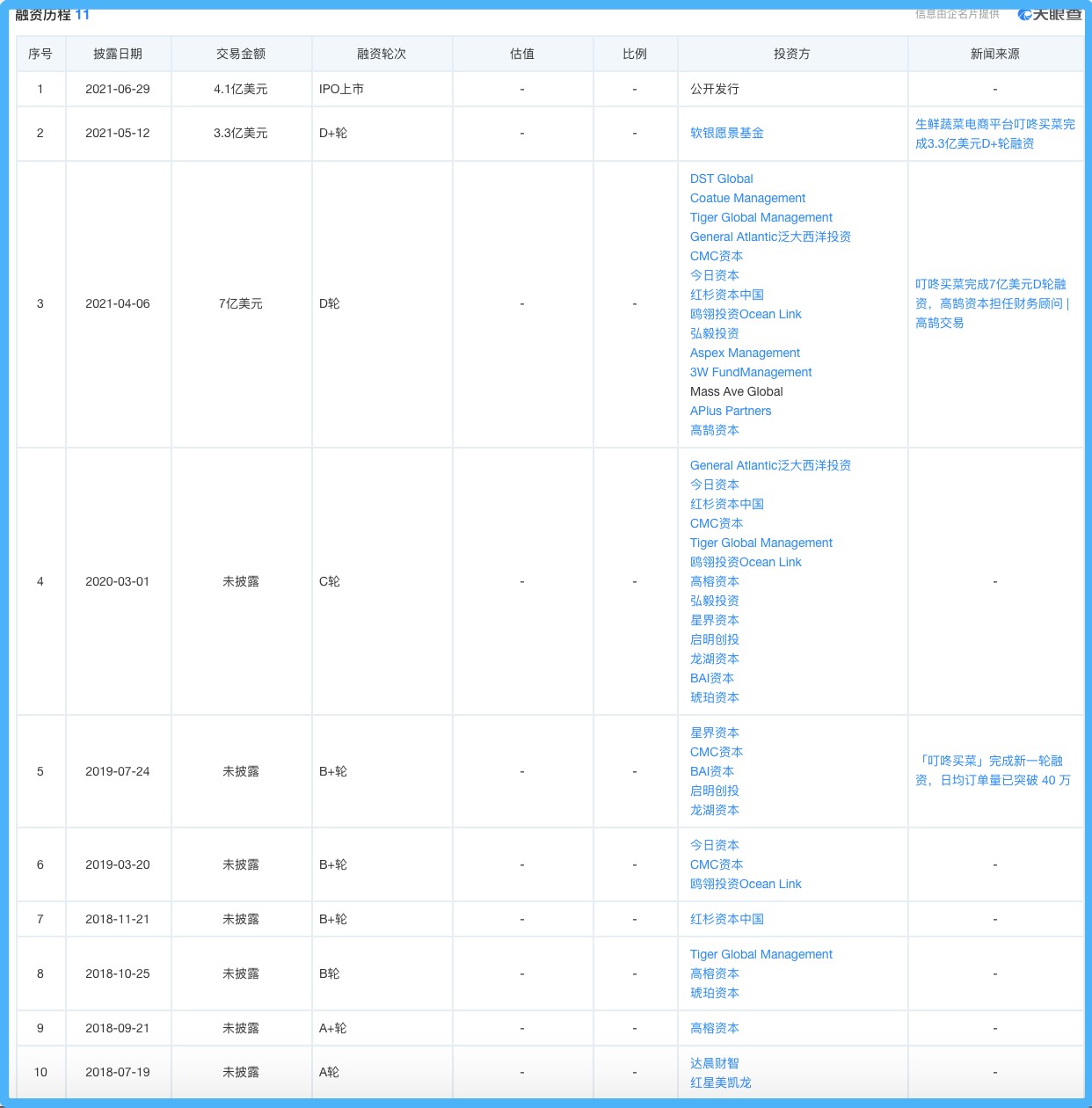The image size is (1092, 1108).
Task: Click 琥珀资本 in the B轮 row
Action: coord(714,993)
